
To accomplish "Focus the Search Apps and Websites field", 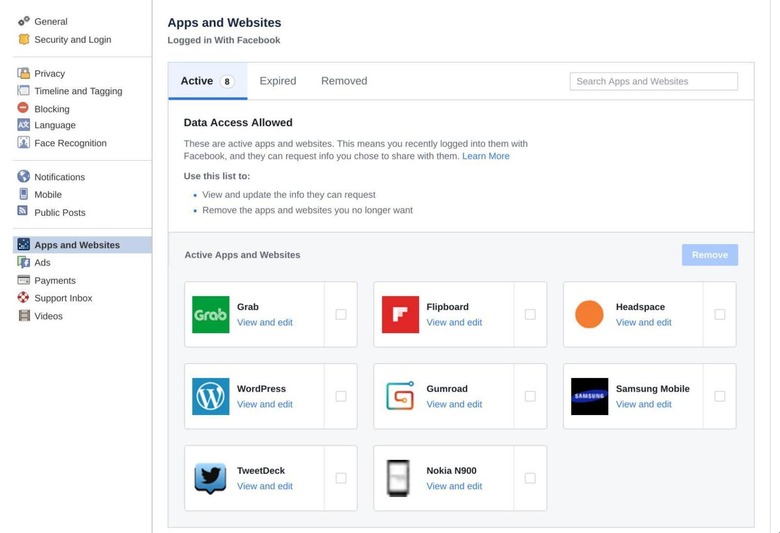I will (x=653, y=81).
